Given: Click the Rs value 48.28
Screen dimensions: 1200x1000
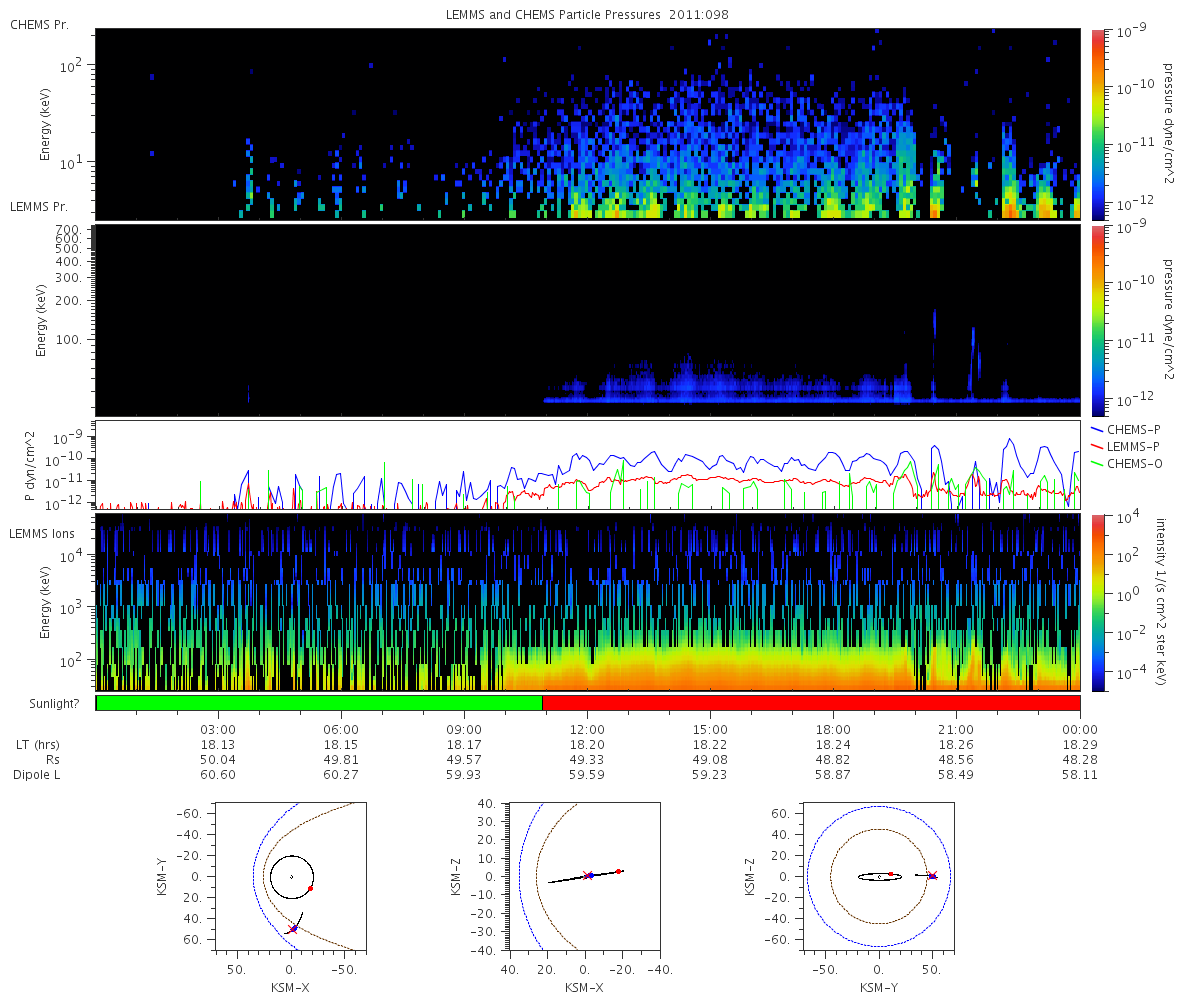Looking at the screenshot, I should click(1080, 760).
